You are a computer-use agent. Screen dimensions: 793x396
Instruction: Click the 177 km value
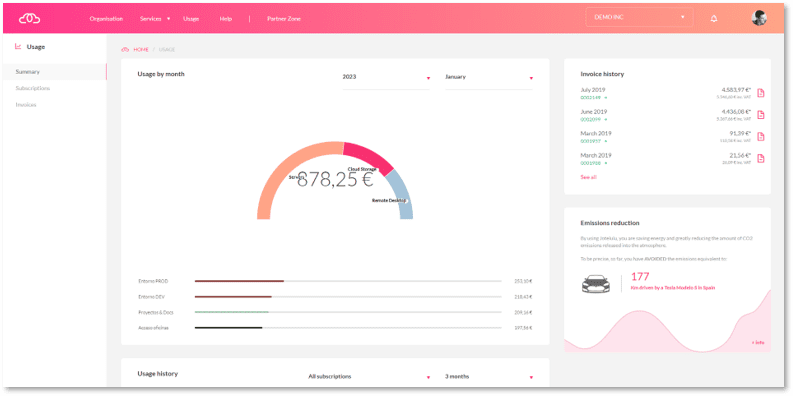tap(640, 277)
